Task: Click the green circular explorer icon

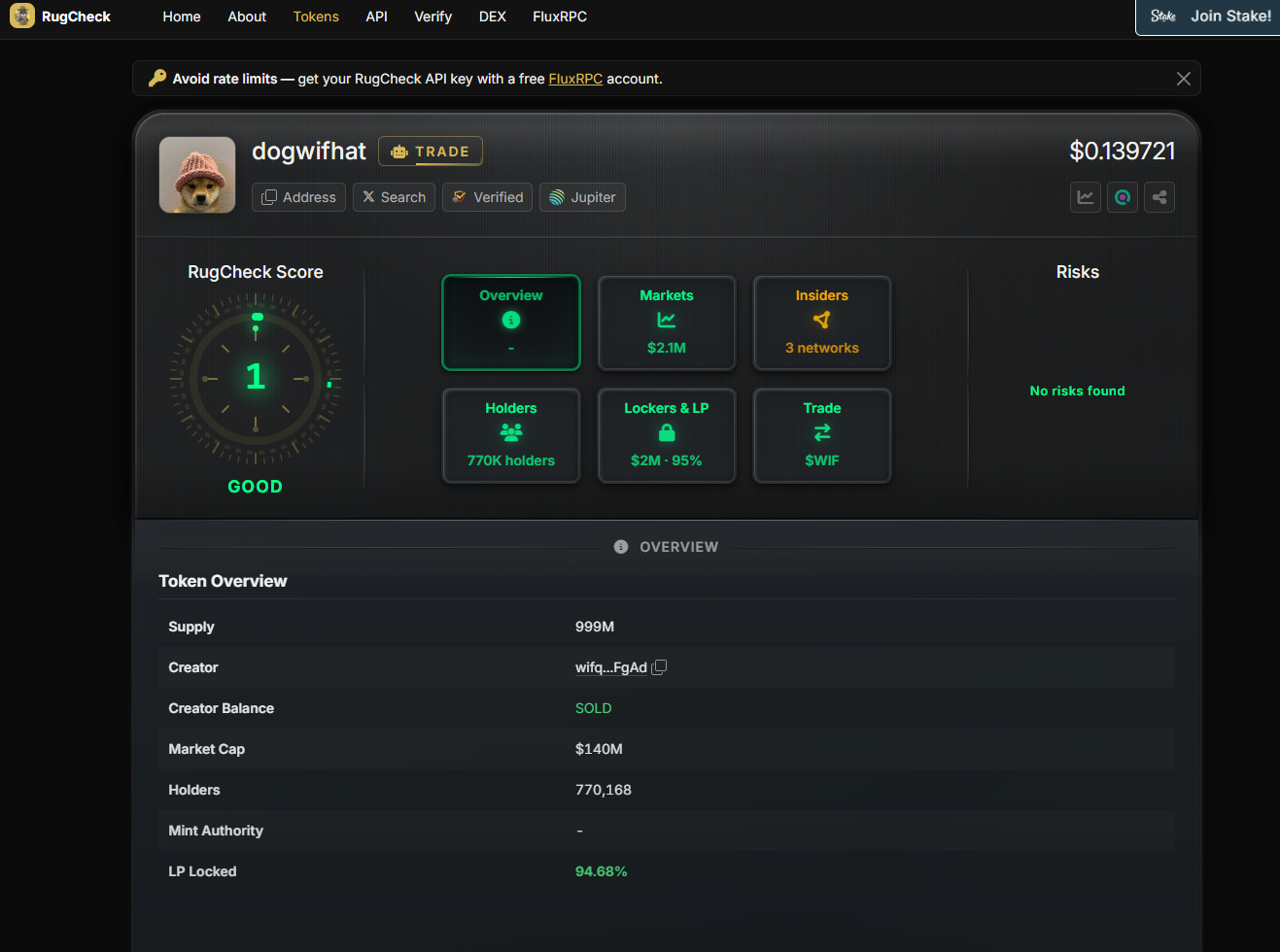Action: point(1123,197)
